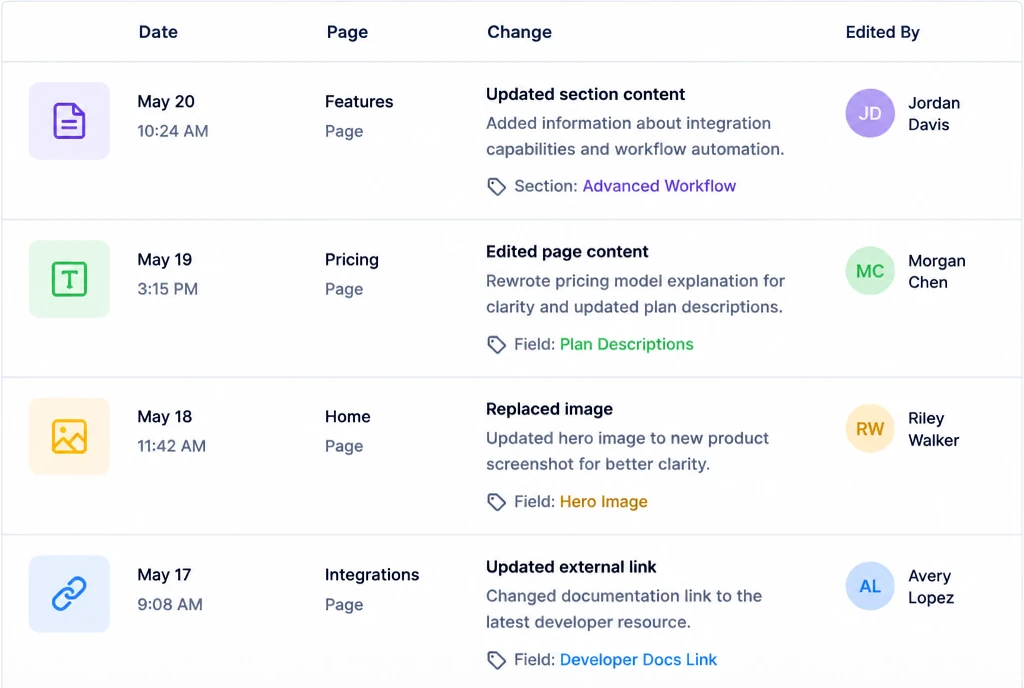Follow the Hero Image field link
1024x688 pixels.
[x=603, y=501]
